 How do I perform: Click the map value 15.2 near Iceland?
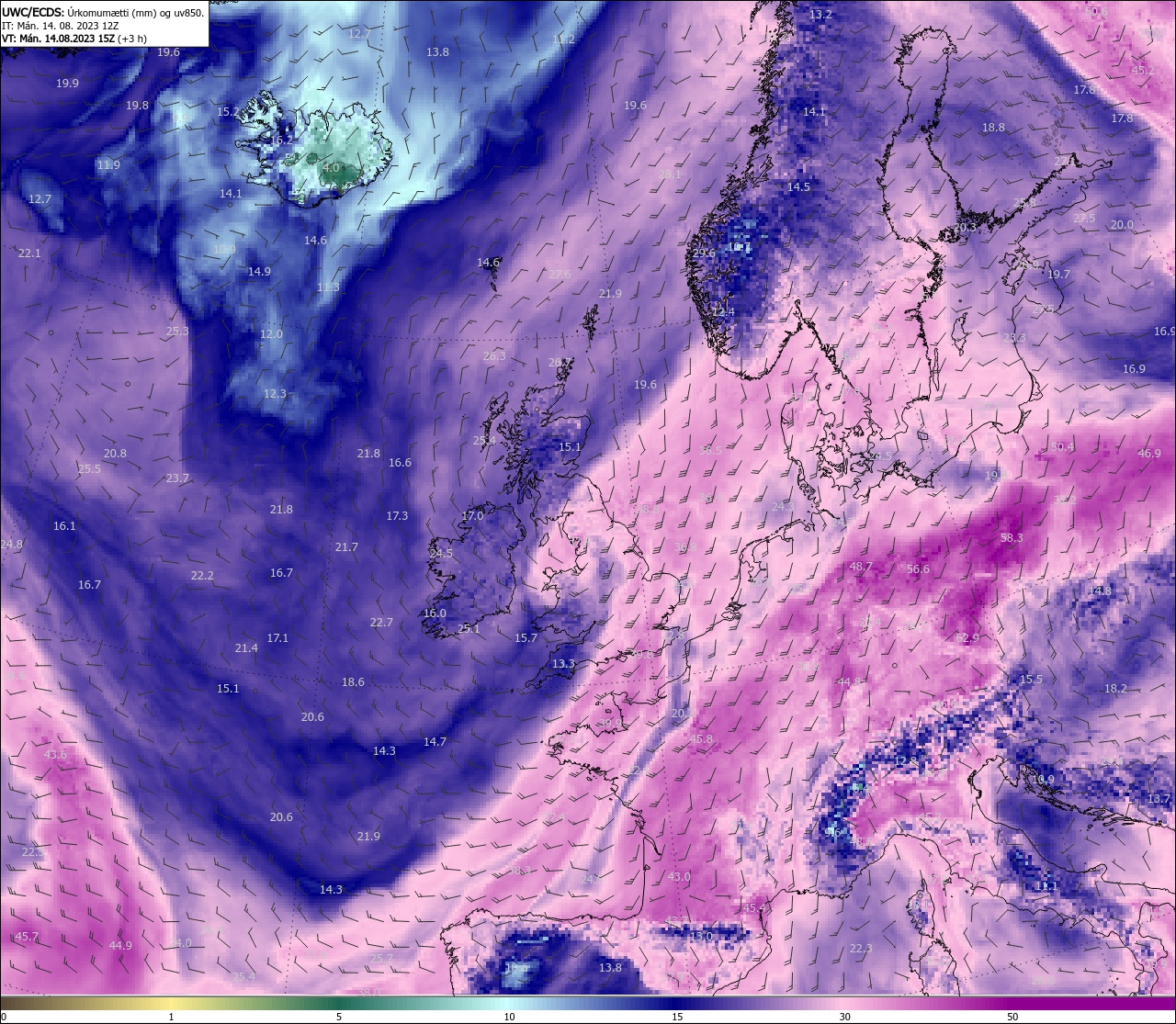click(228, 112)
